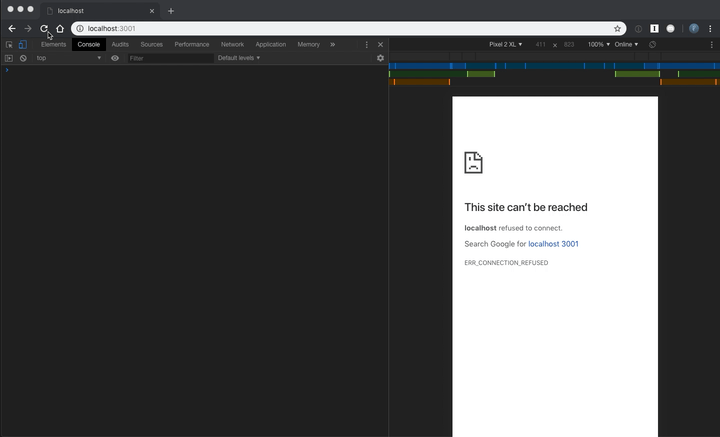This screenshot has width=720, height=437.
Task: Open the Default levels dropdown
Action: pos(239,58)
